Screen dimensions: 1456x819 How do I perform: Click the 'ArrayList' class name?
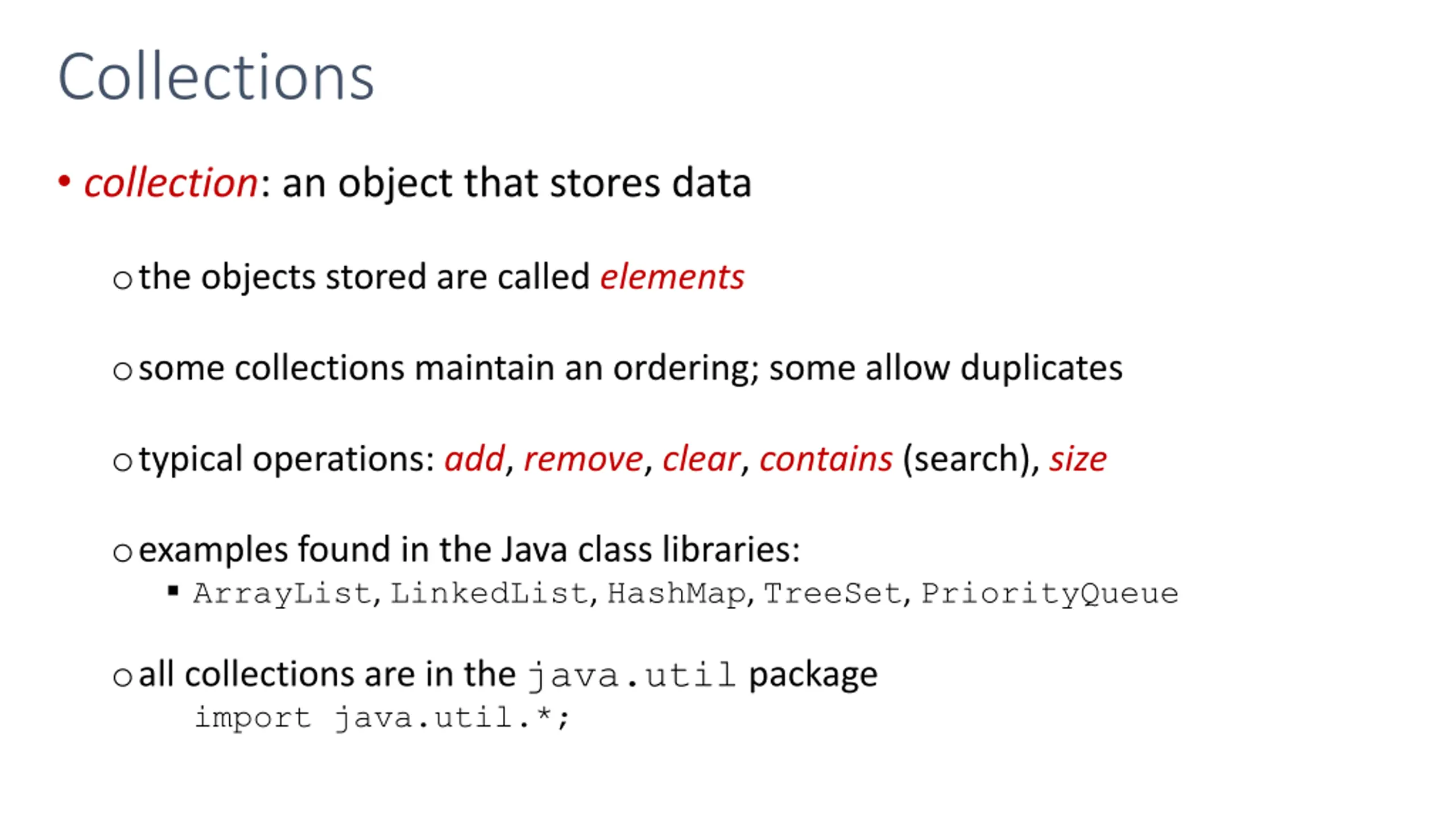click(283, 594)
